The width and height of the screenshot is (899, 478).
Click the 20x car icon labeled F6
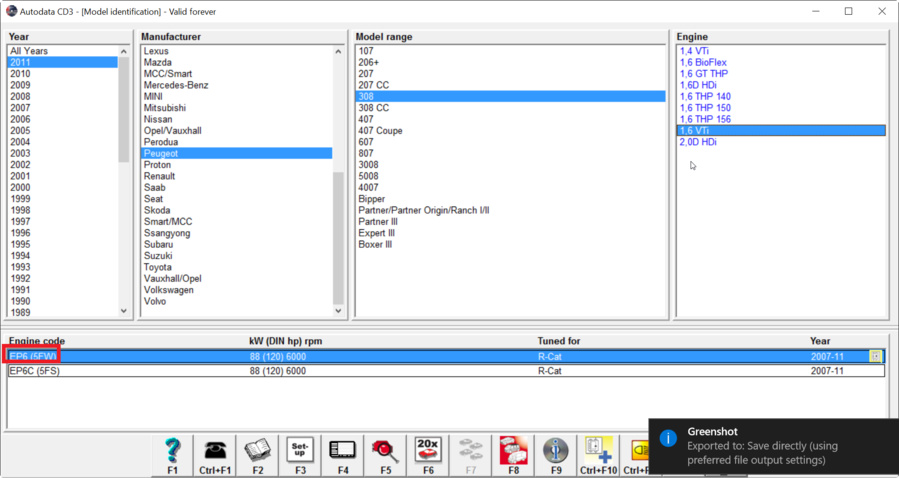(428, 456)
